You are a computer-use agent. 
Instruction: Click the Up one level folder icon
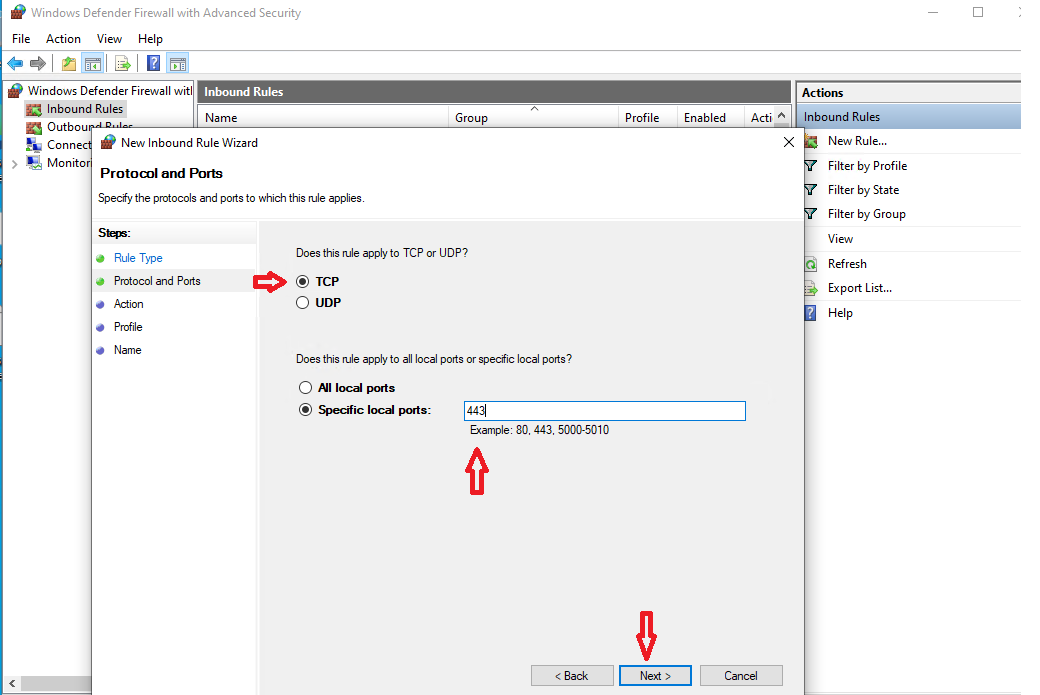click(x=68, y=64)
